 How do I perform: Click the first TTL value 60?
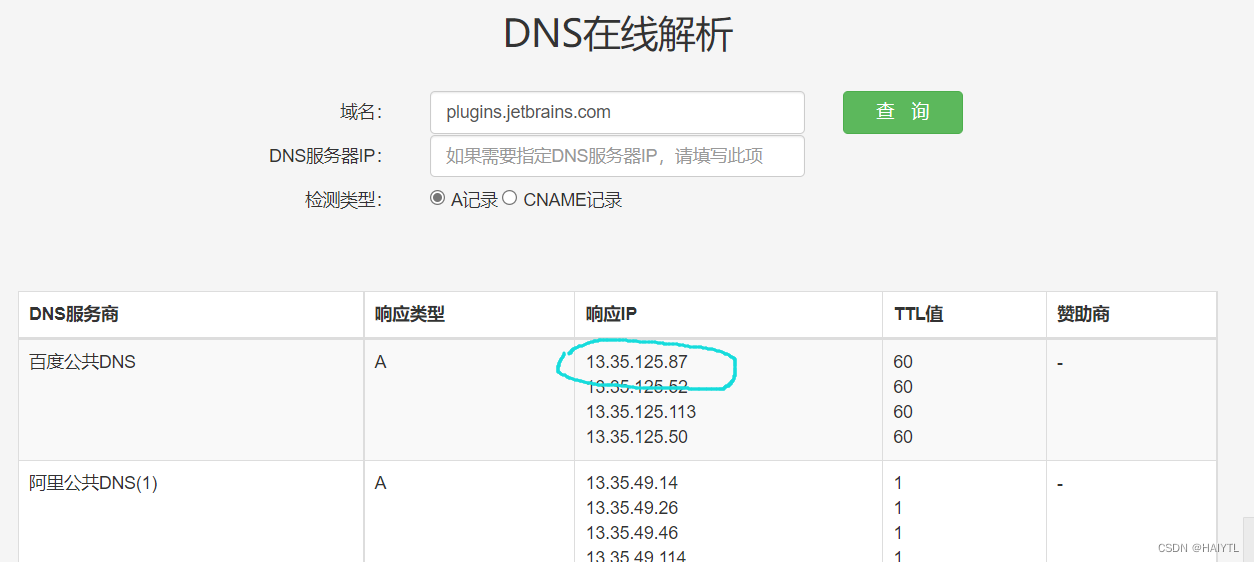pos(903,362)
